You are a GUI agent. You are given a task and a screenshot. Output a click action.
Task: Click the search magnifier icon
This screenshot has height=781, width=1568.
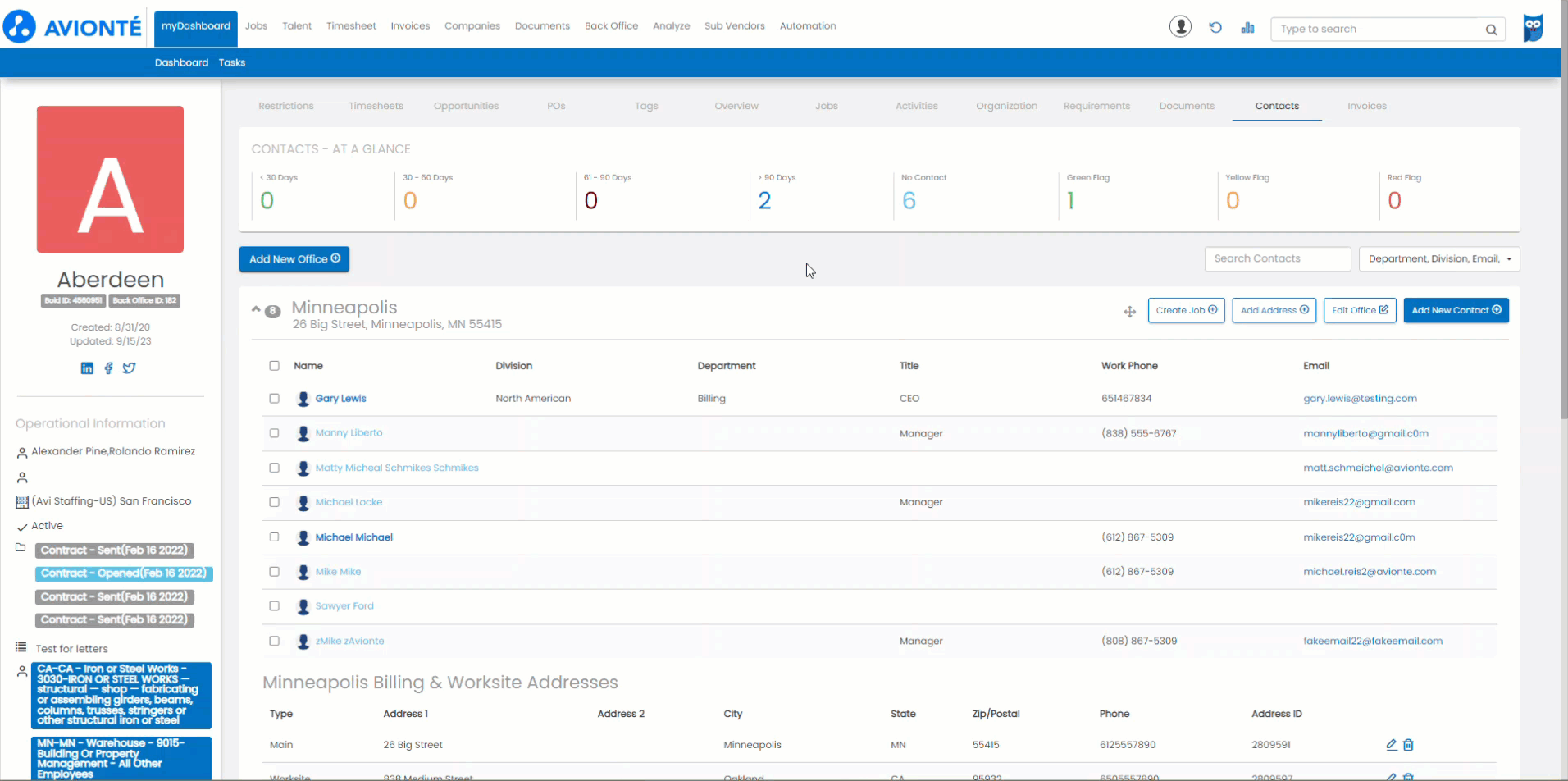(1491, 30)
